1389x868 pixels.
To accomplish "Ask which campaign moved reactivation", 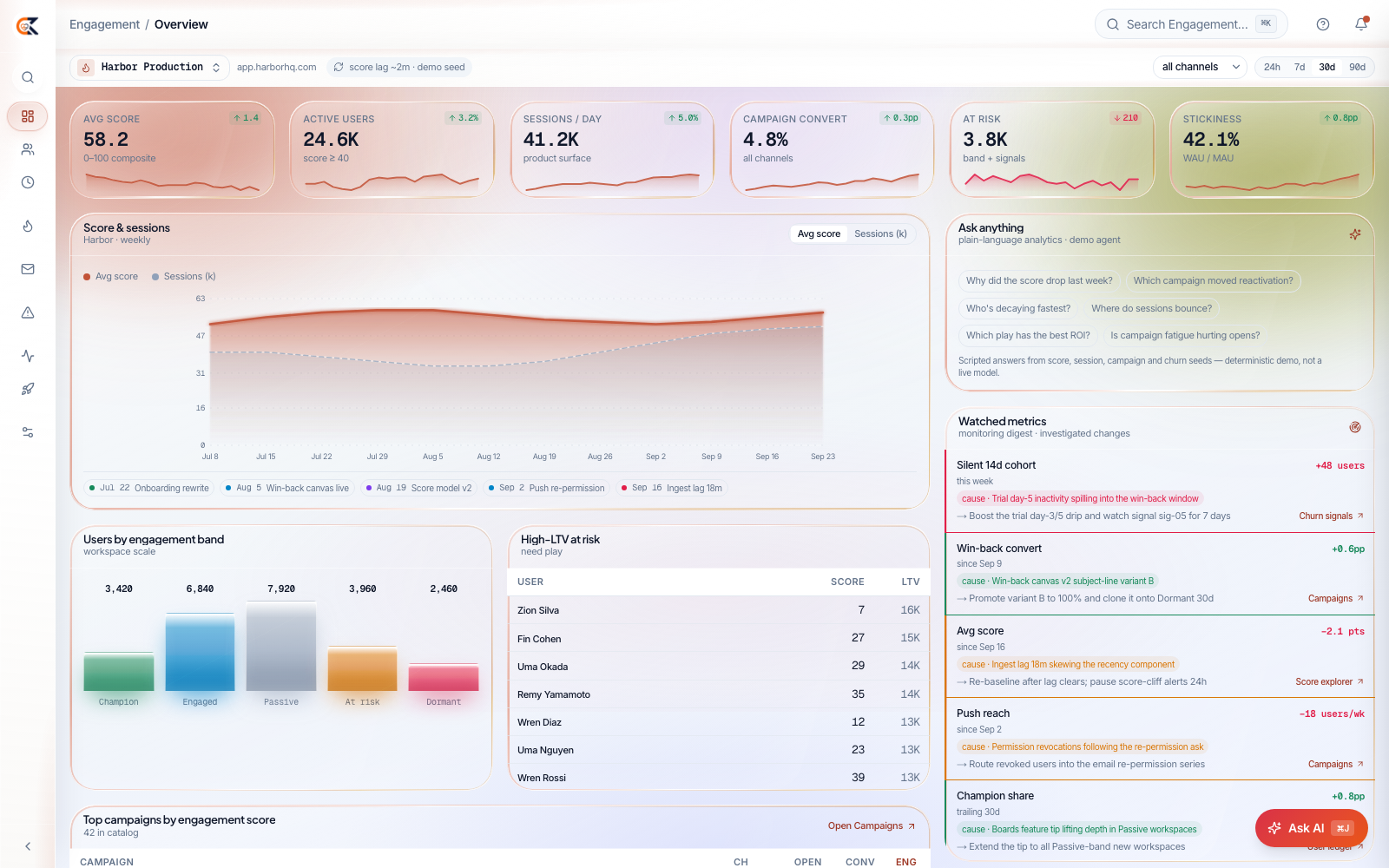I will coord(1213,280).
